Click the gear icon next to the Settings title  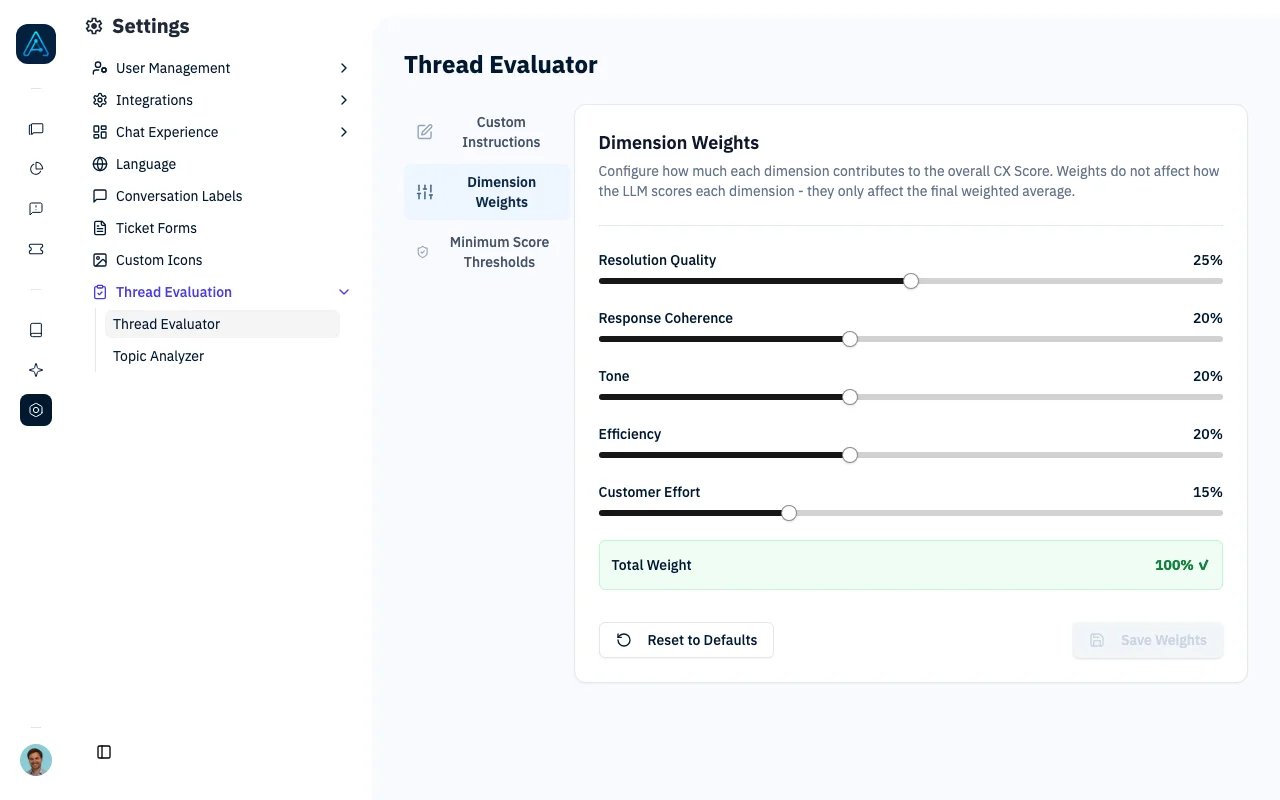pos(94,27)
